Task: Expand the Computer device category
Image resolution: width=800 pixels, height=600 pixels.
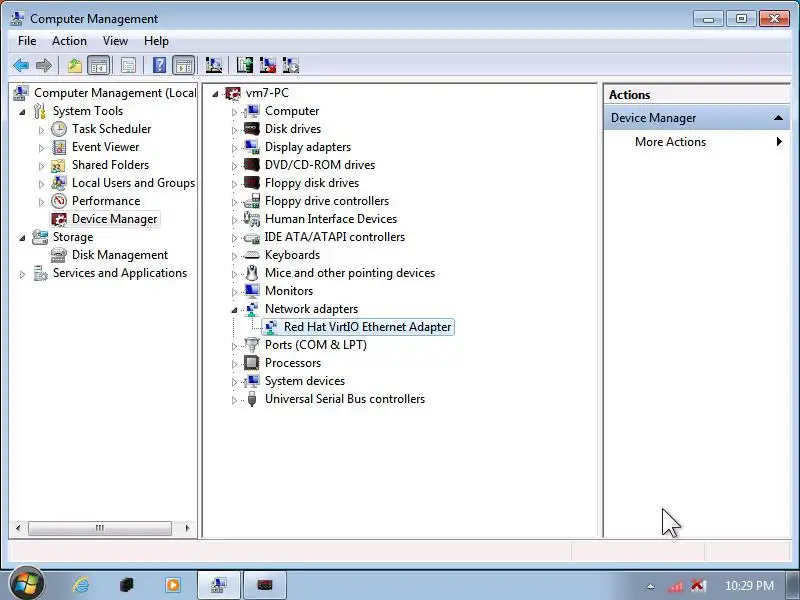Action: [234, 112]
